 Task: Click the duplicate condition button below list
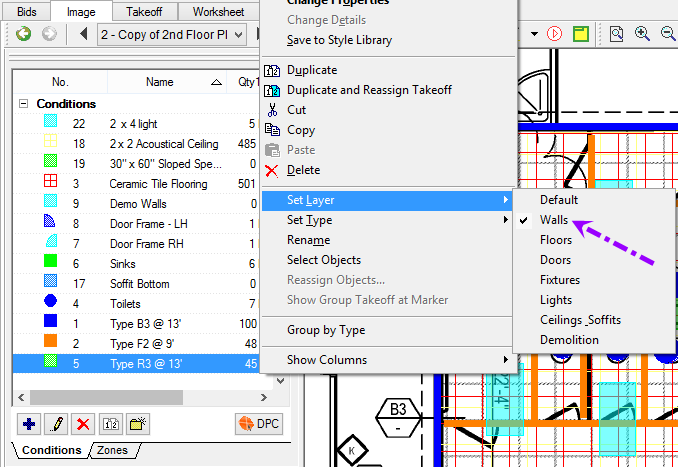111,424
